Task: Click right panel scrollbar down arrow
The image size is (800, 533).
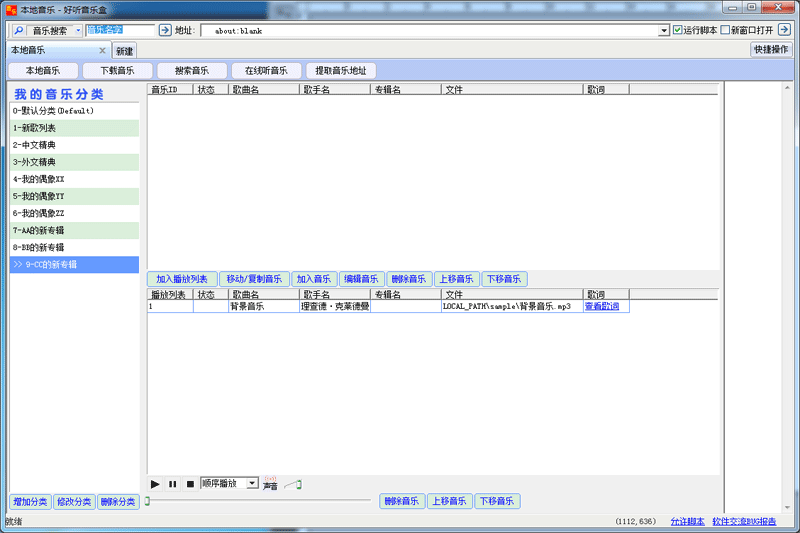Action: pyautogui.click(x=787, y=507)
